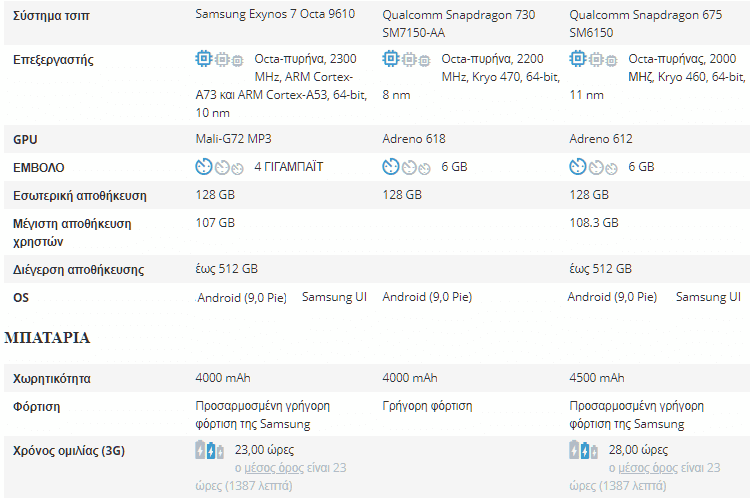This screenshot has height=498, width=750.
Task: Click the battery icon next to 23,00 ώρες
Action: click(x=210, y=450)
